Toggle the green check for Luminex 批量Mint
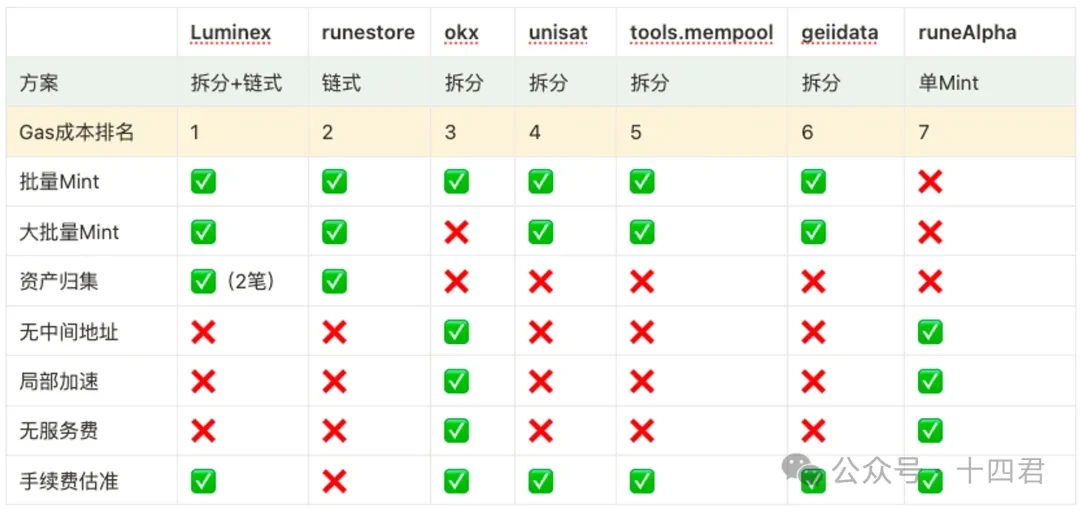Image resolution: width=1080 pixels, height=514 pixels. click(203, 182)
